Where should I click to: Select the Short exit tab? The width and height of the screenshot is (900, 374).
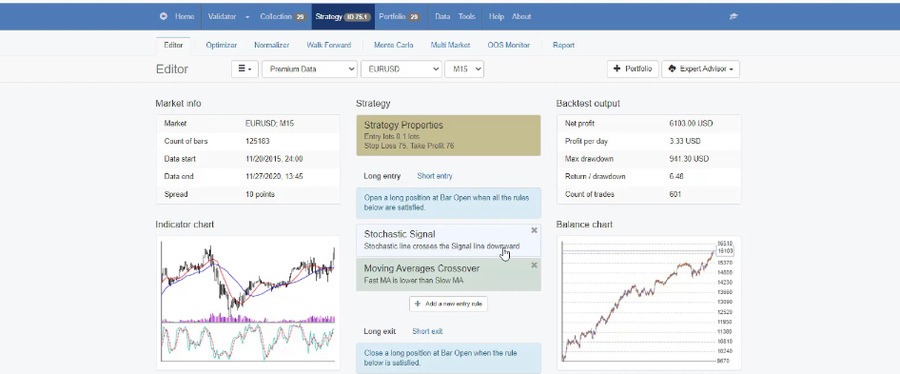click(x=428, y=332)
